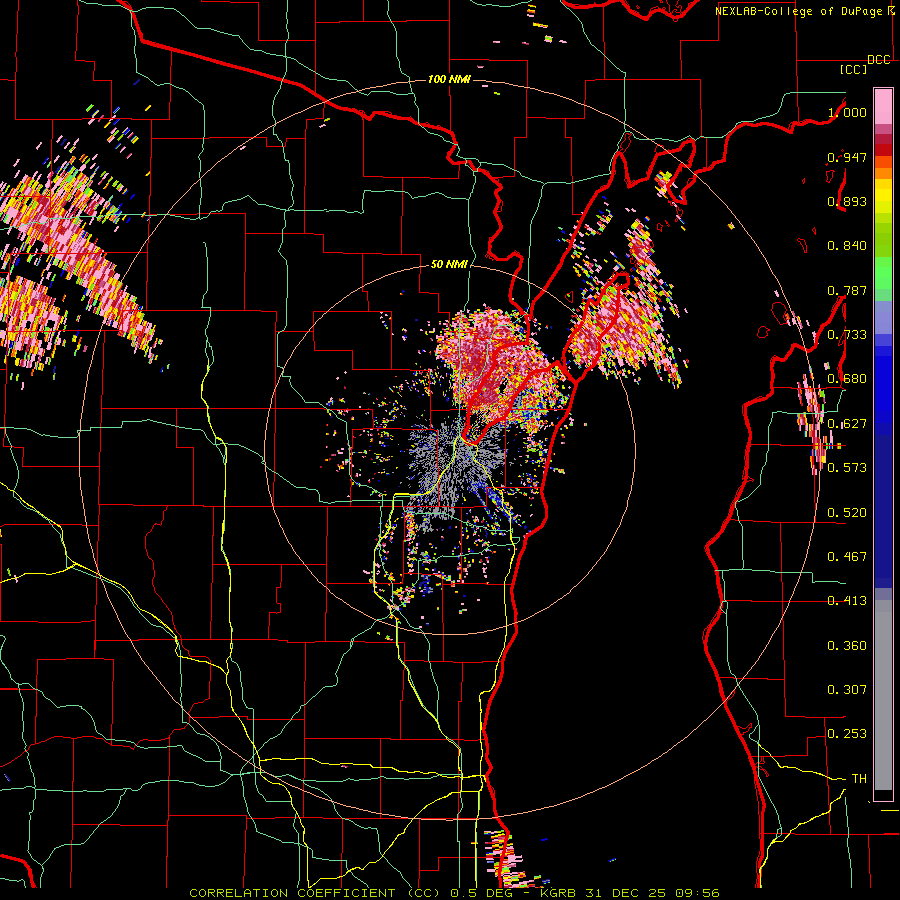Image resolution: width=900 pixels, height=900 pixels.
Task: Select the 0.253 scale value
Action: point(847,734)
